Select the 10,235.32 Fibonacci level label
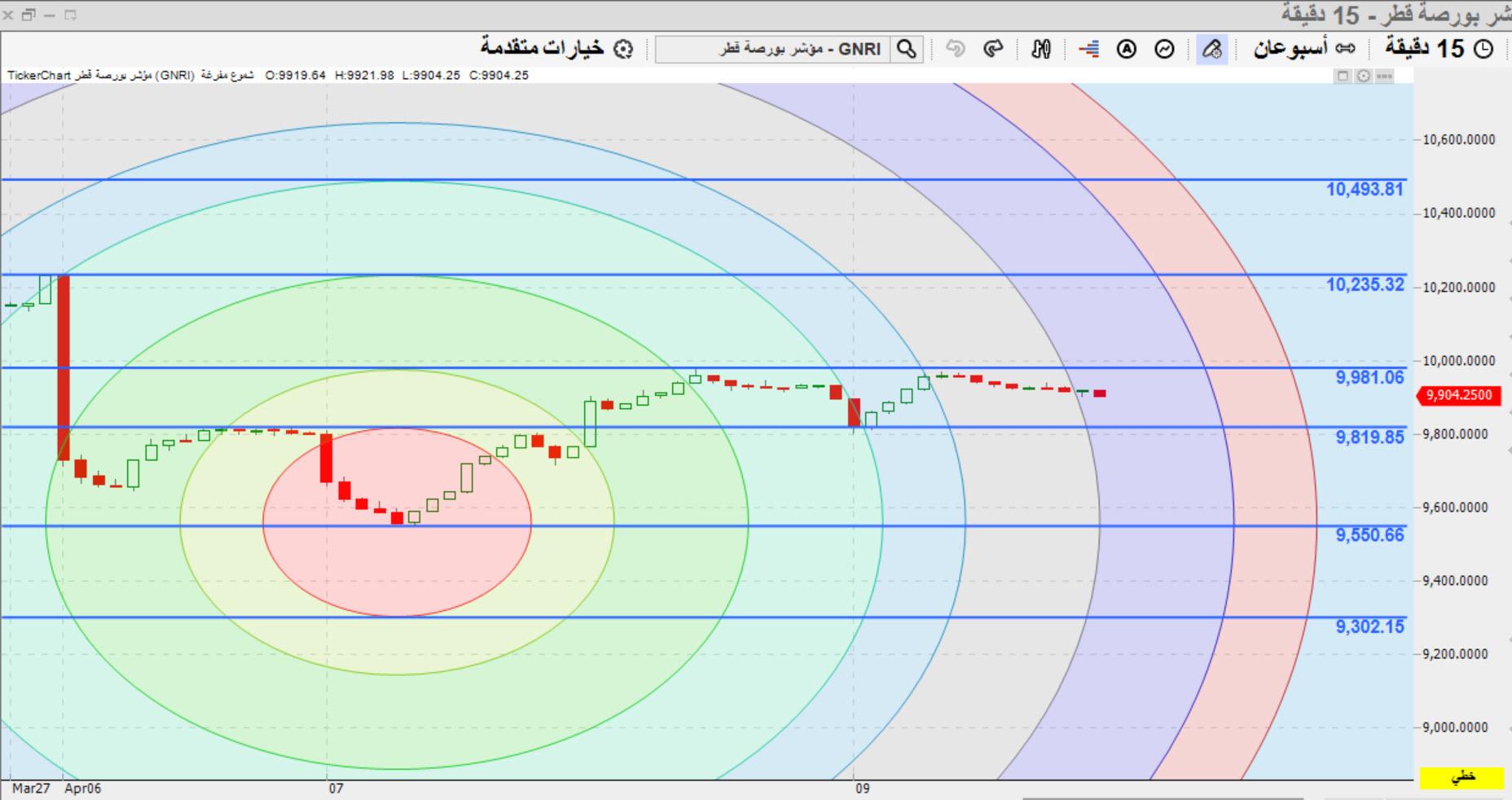 [1365, 284]
